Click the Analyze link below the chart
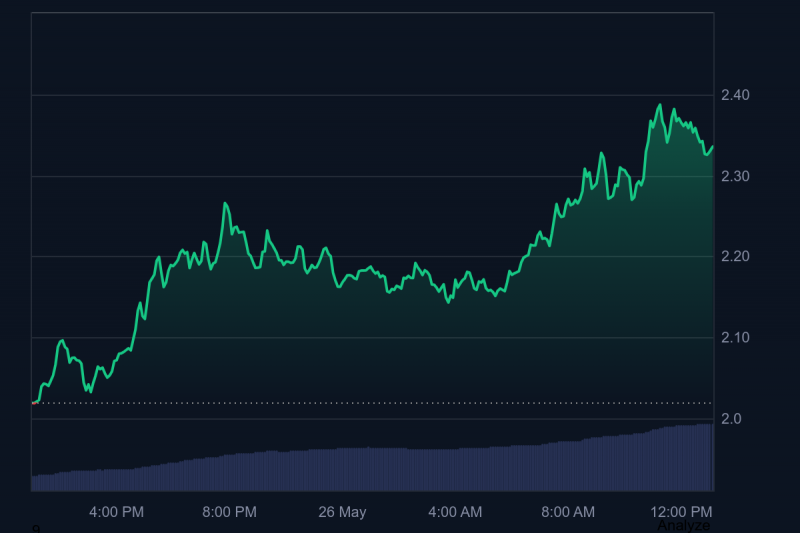This screenshot has height=533, width=800. [x=683, y=526]
